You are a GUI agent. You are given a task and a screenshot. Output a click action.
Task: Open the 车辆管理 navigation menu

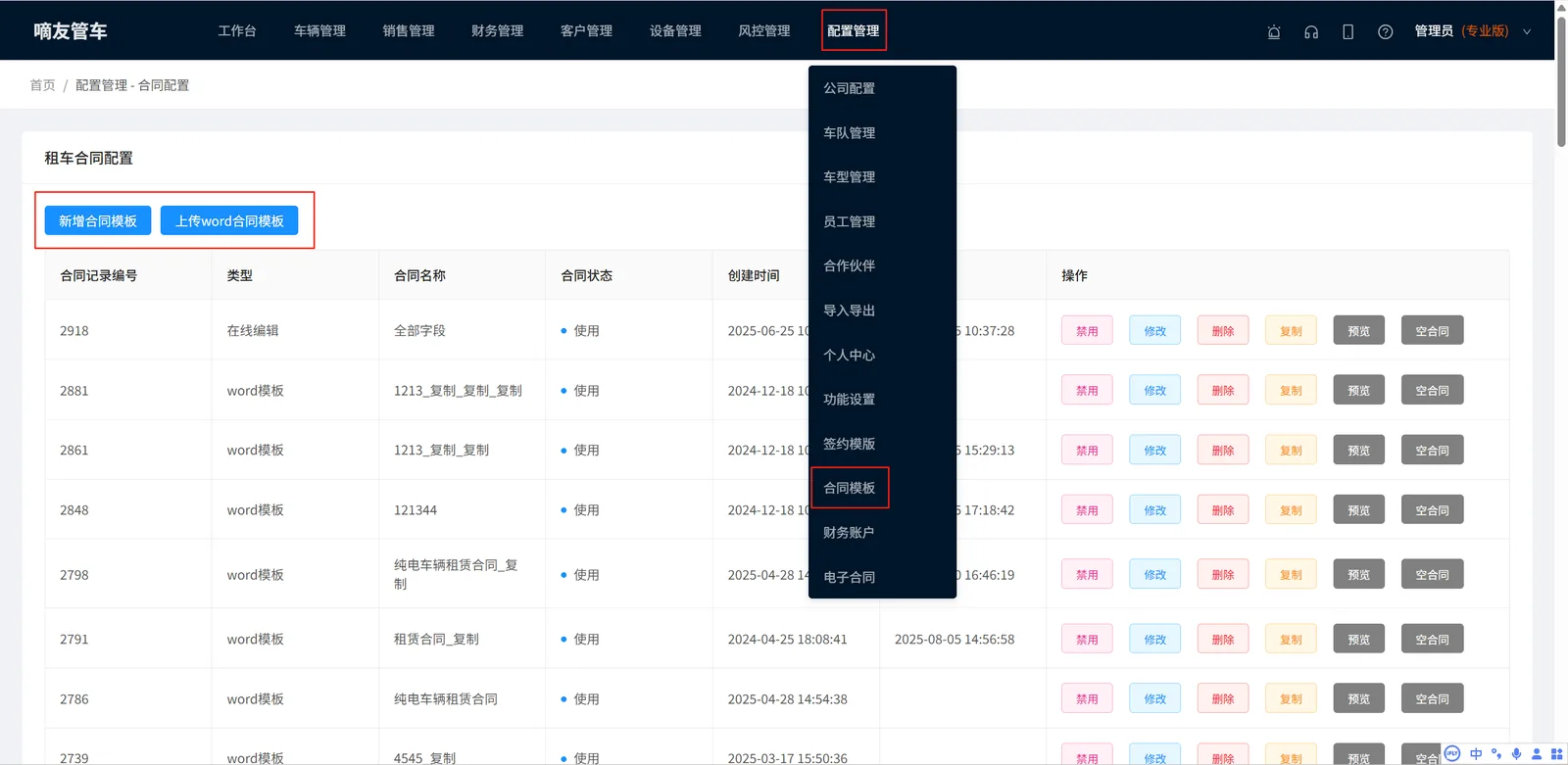tap(319, 30)
